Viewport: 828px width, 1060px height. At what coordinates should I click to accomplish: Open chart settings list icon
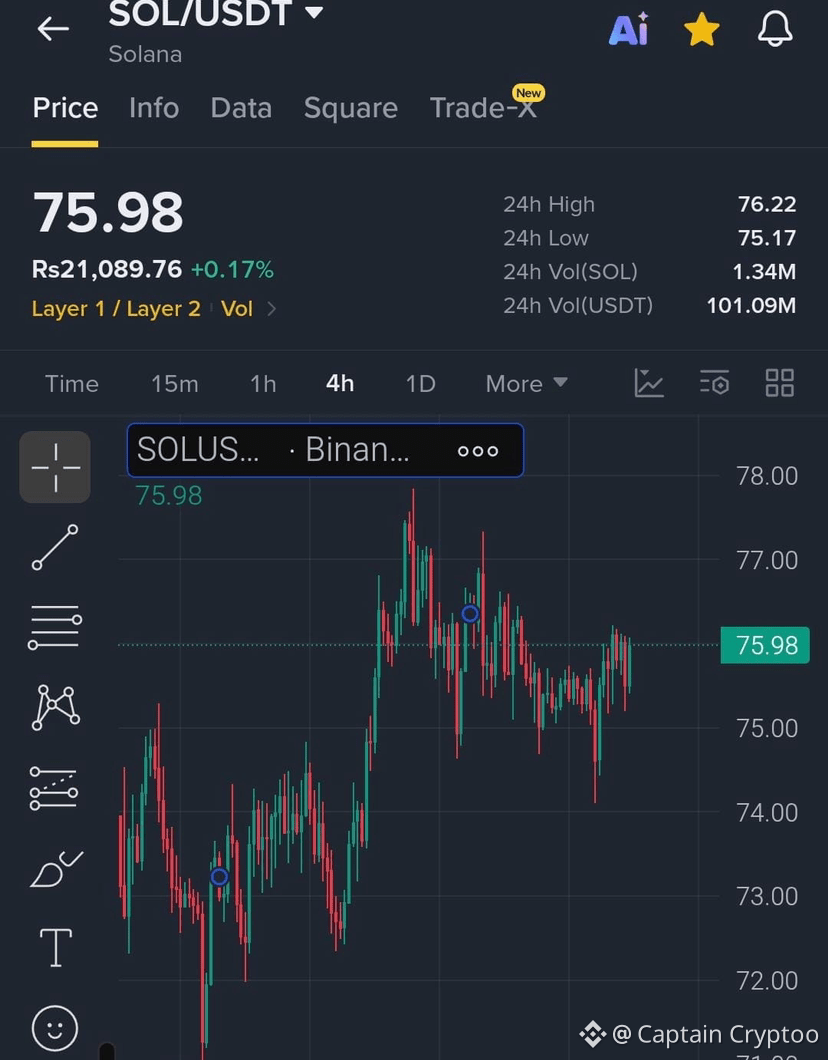coord(714,383)
